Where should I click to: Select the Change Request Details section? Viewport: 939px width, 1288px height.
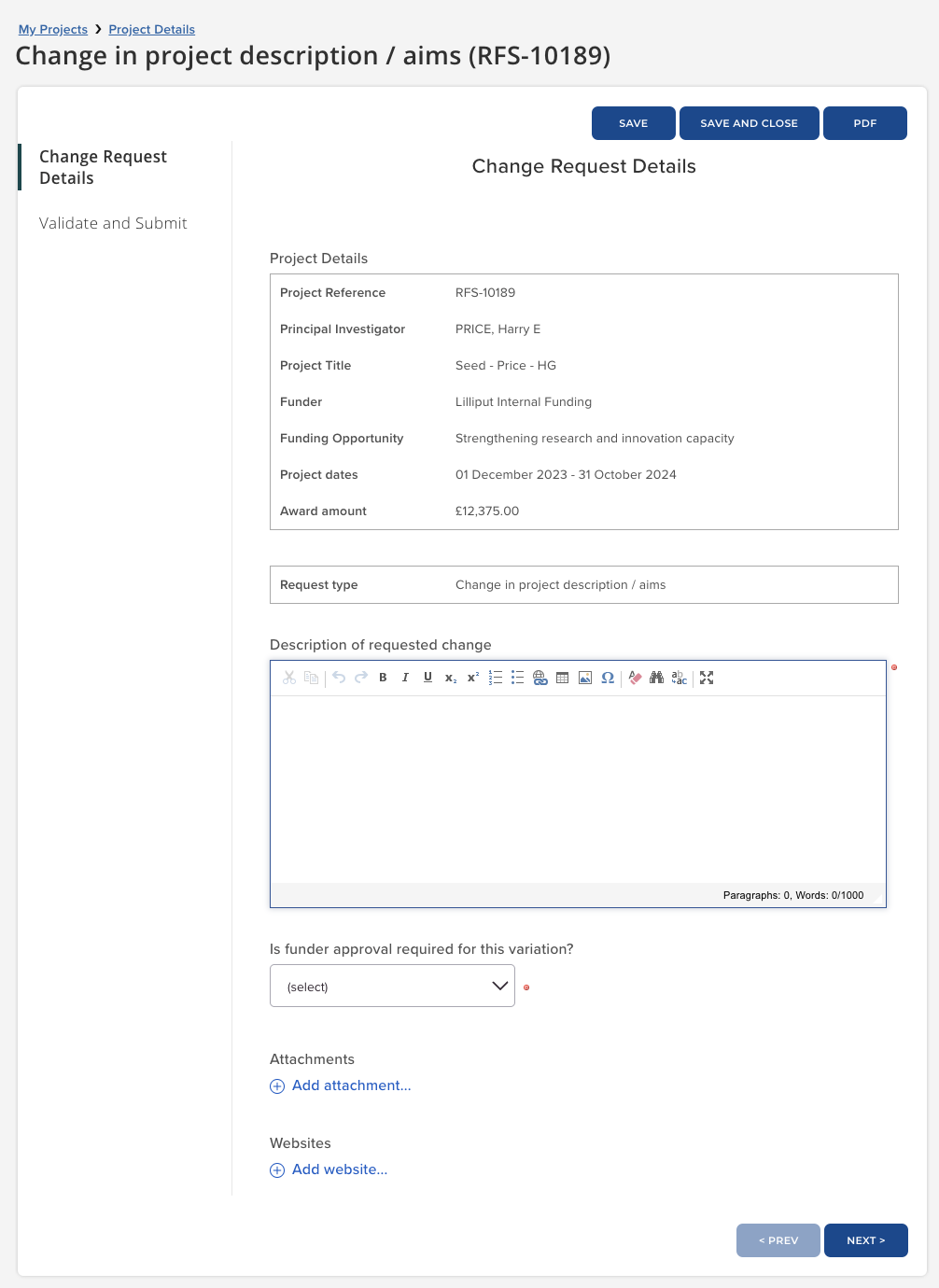(103, 167)
